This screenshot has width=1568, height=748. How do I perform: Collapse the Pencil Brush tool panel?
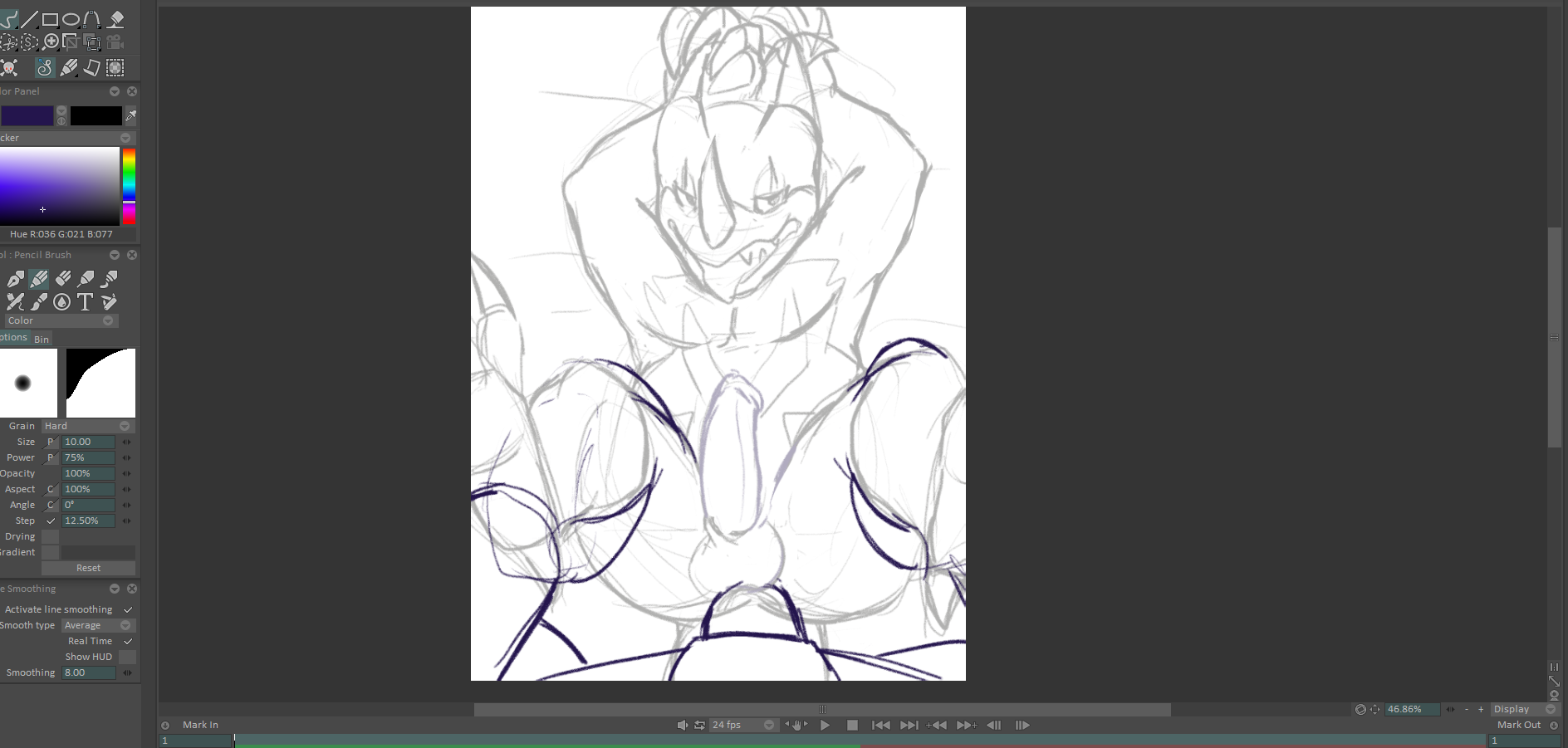click(x=115, y=255)
